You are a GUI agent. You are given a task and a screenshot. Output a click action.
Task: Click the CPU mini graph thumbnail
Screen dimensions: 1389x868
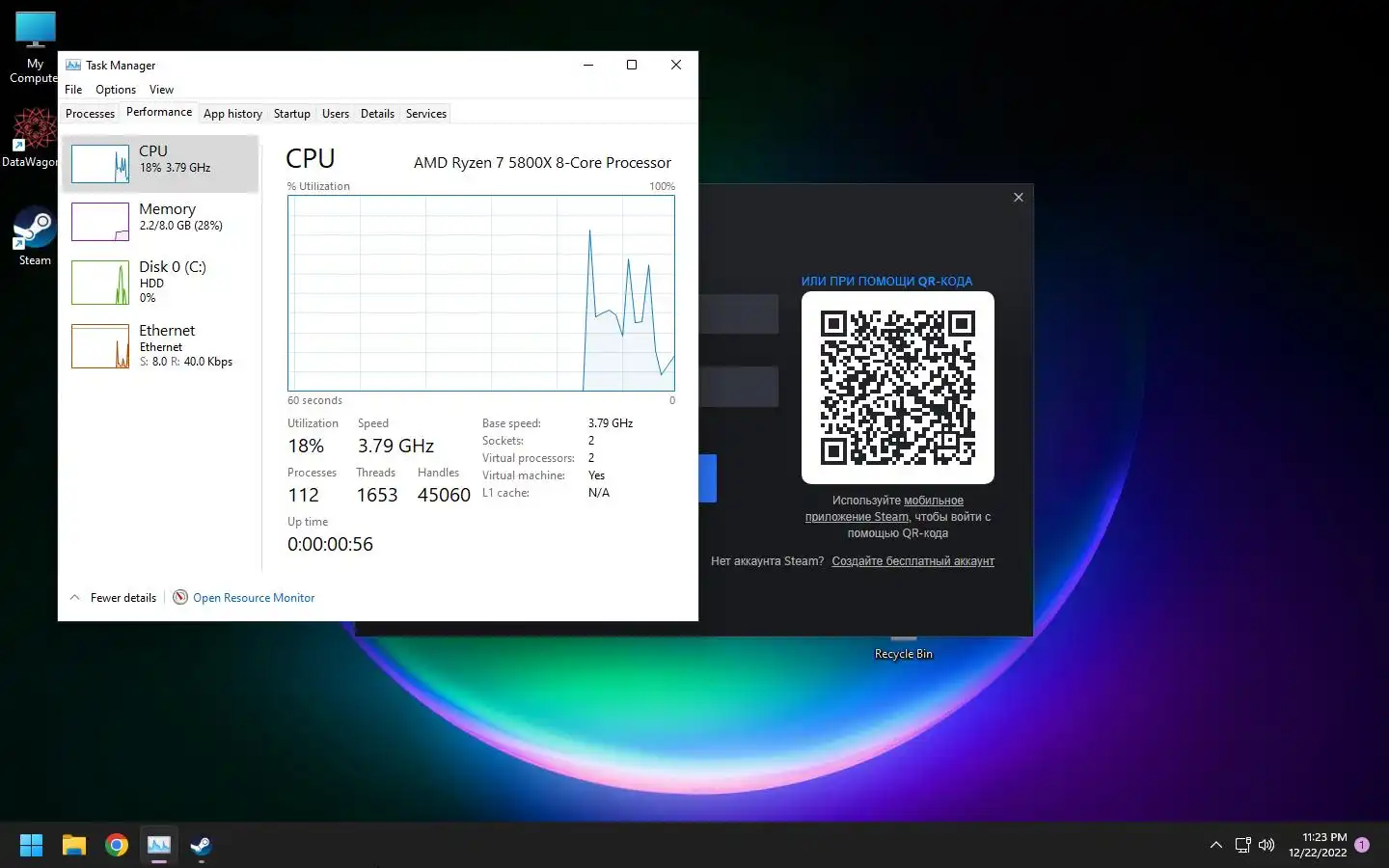(100, 164)
